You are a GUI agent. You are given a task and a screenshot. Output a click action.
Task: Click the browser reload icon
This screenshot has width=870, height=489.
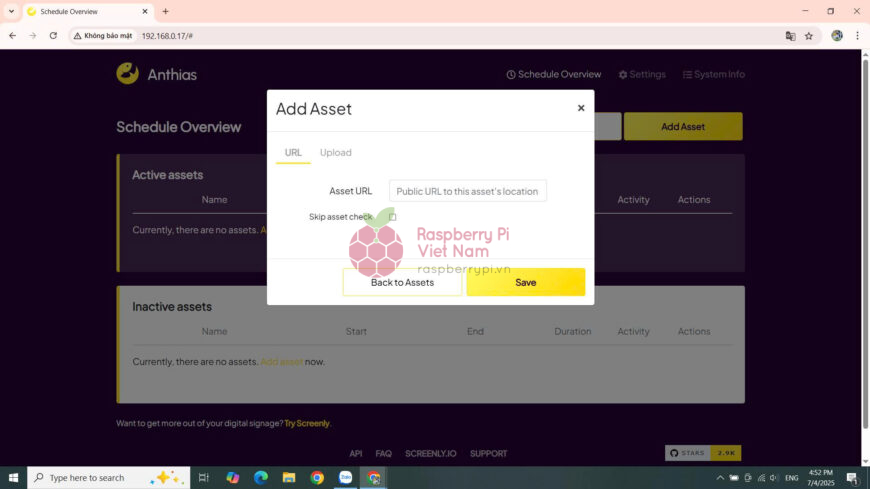pos(53,35)
